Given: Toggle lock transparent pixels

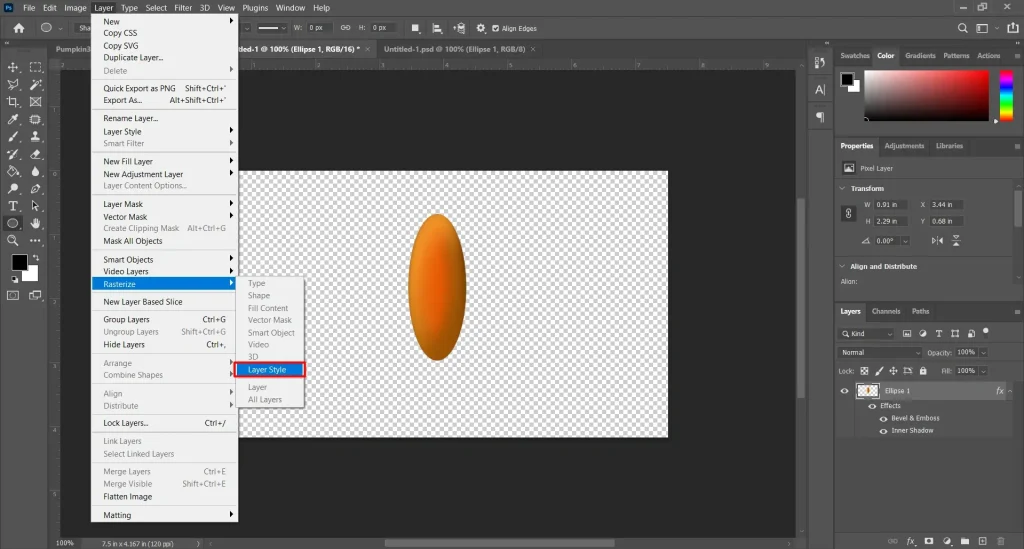Looking at the screenshot, I should pos(864,371).
